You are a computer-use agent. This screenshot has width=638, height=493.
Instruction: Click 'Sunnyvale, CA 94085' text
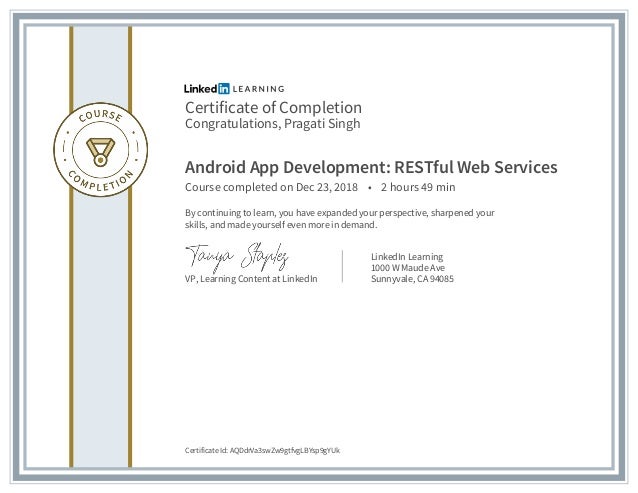point(412,279)
